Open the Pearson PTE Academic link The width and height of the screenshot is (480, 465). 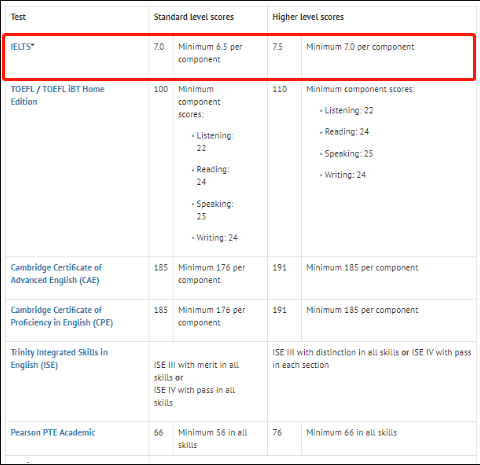[53, 432]
